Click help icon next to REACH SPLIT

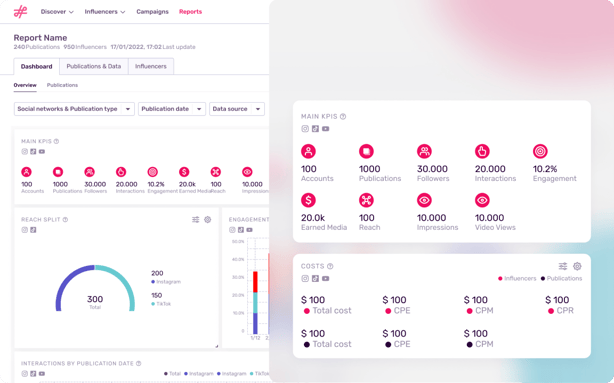point(65,220)
